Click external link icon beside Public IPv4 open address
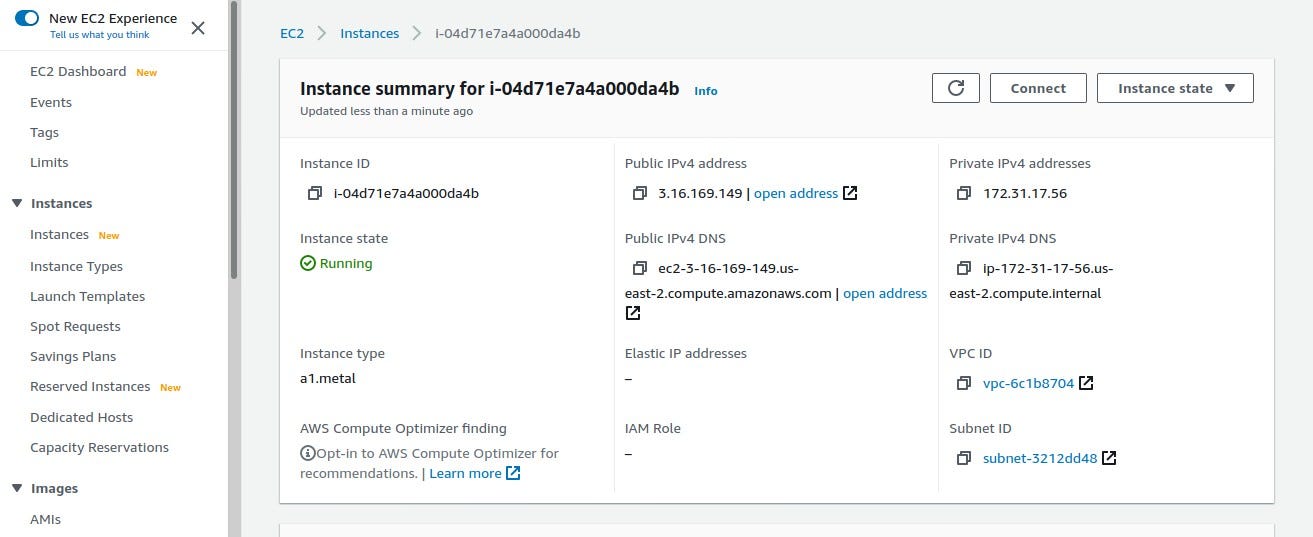The image size is (1313, 537). click(x=850, y=193)
